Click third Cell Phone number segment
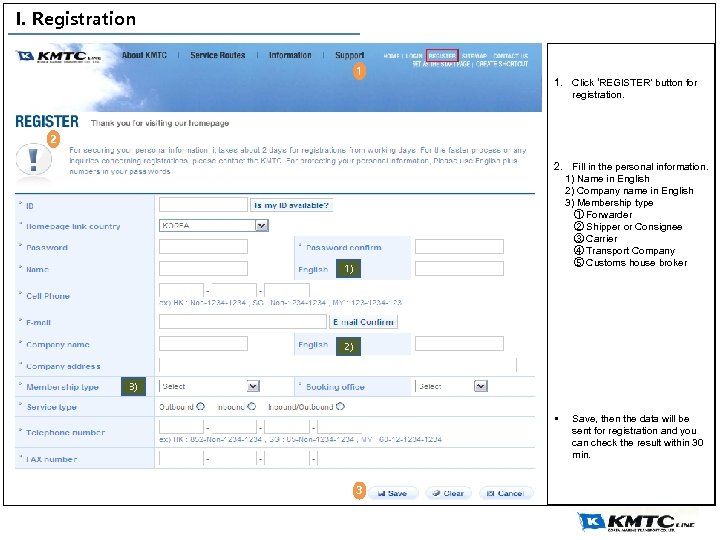This screenshot has height=540, width=720. (x=287, y=290)
